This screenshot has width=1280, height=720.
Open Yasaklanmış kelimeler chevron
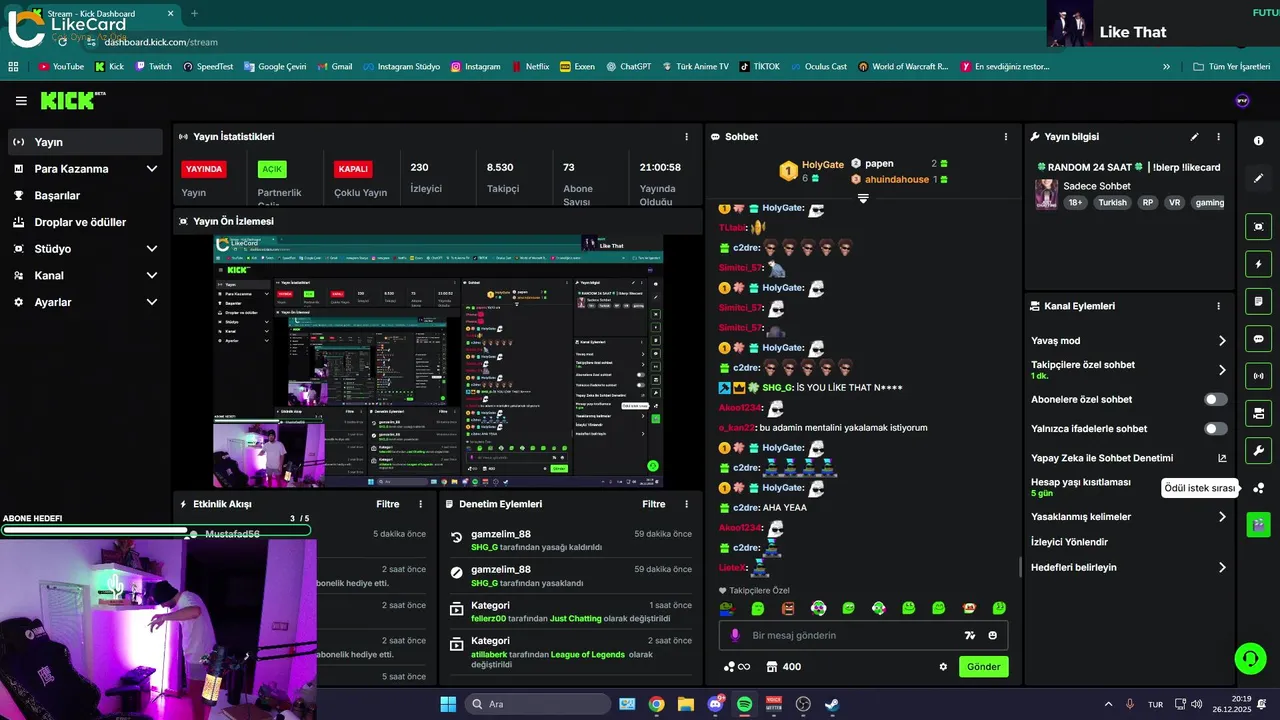1222,517
